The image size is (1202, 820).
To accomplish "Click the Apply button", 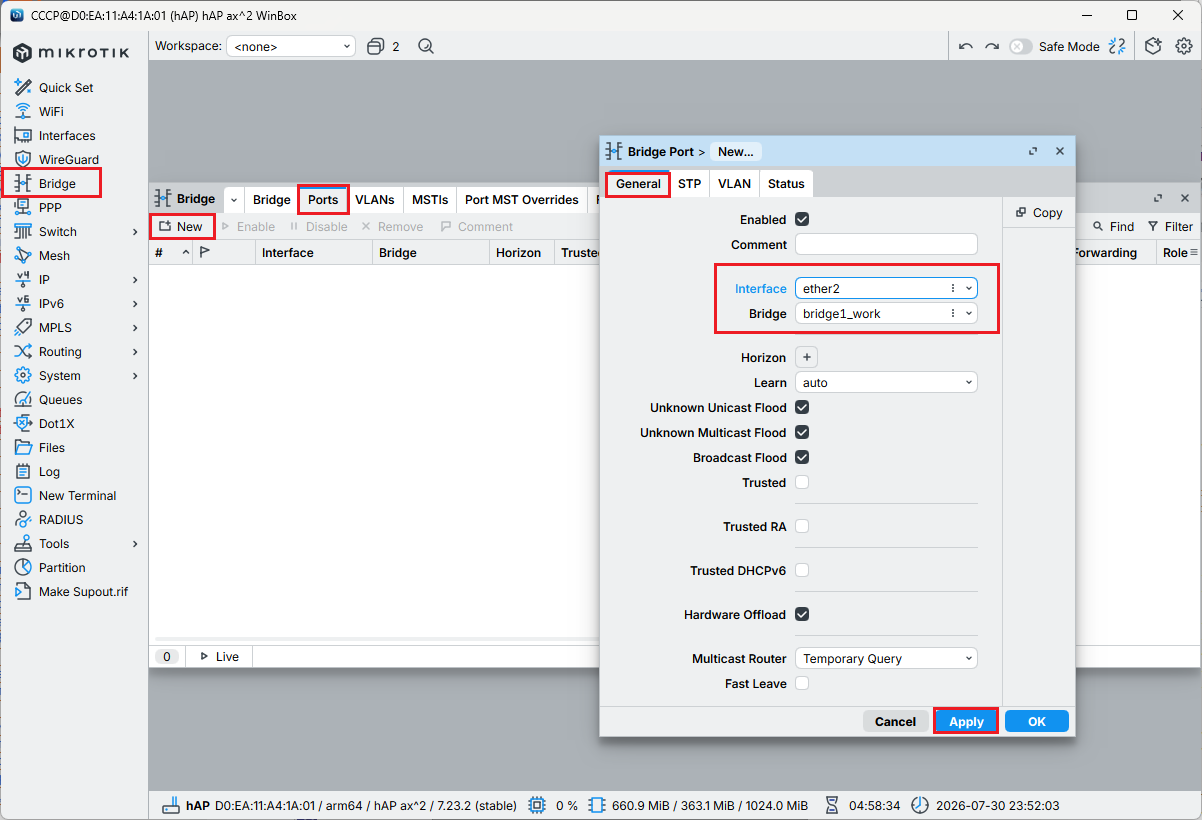I will (x=966, y=721).
